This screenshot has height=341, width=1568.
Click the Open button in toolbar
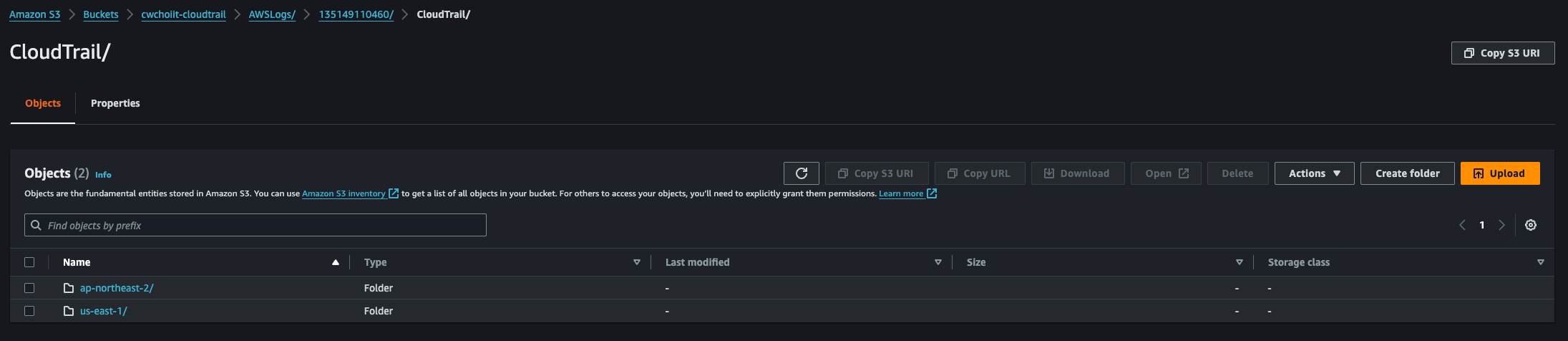[x=1166, y=173]
